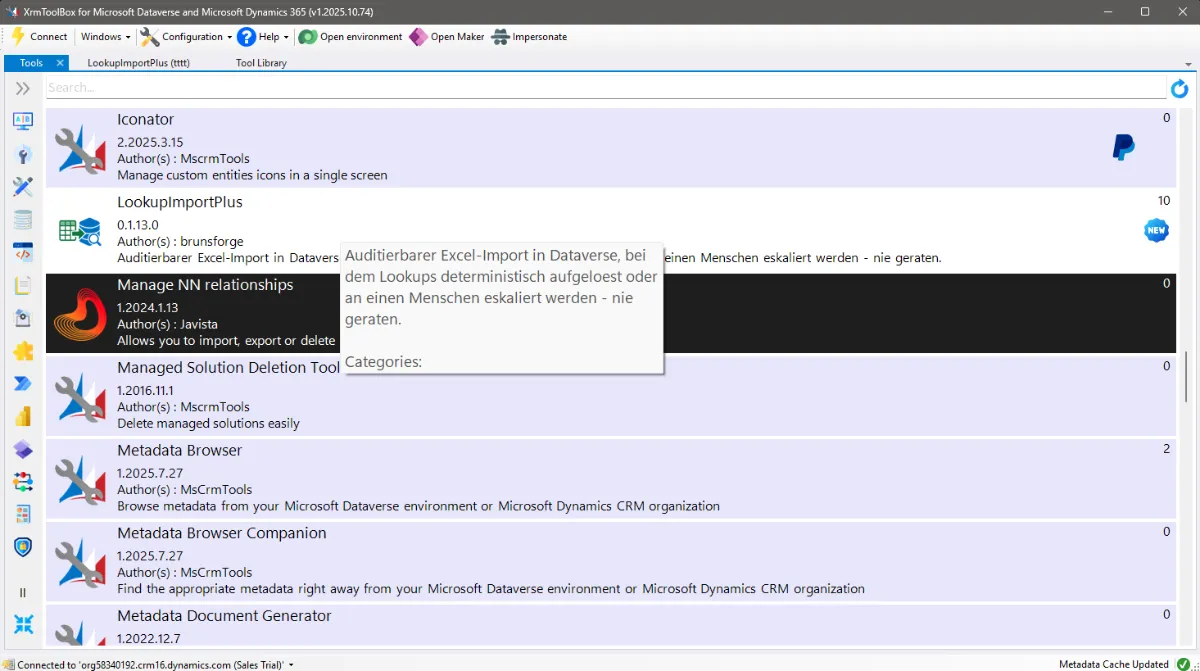Viewport: 1200px width, 671px height.
Task: Open the Configuration dropdown menu
Action: (x=185, y=37)
